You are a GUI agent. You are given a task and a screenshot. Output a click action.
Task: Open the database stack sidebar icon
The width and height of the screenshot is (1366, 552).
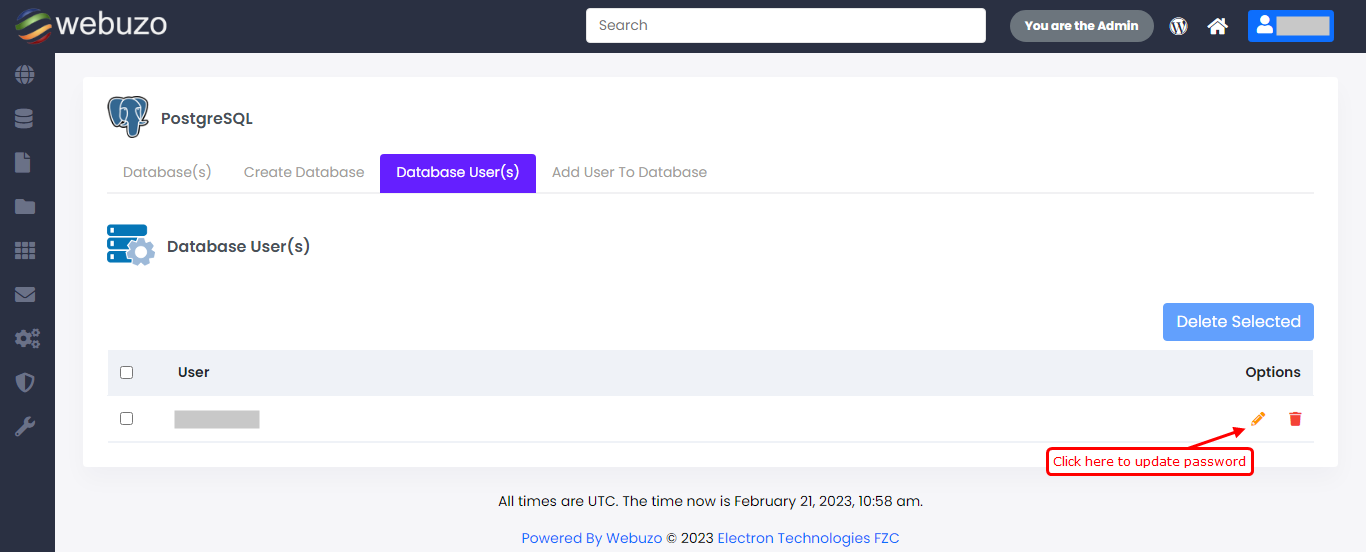coord(25,119)
